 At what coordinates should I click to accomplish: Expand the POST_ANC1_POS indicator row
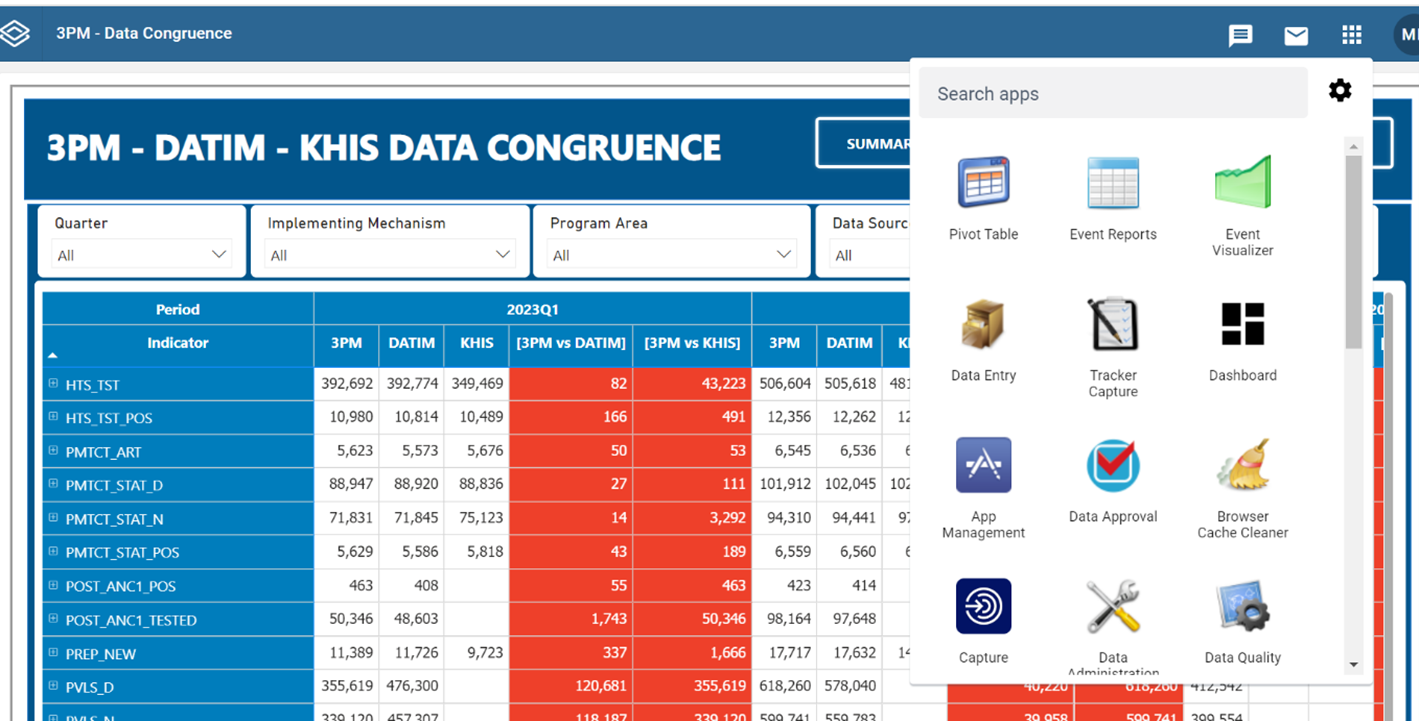click(x=53, y=585)
